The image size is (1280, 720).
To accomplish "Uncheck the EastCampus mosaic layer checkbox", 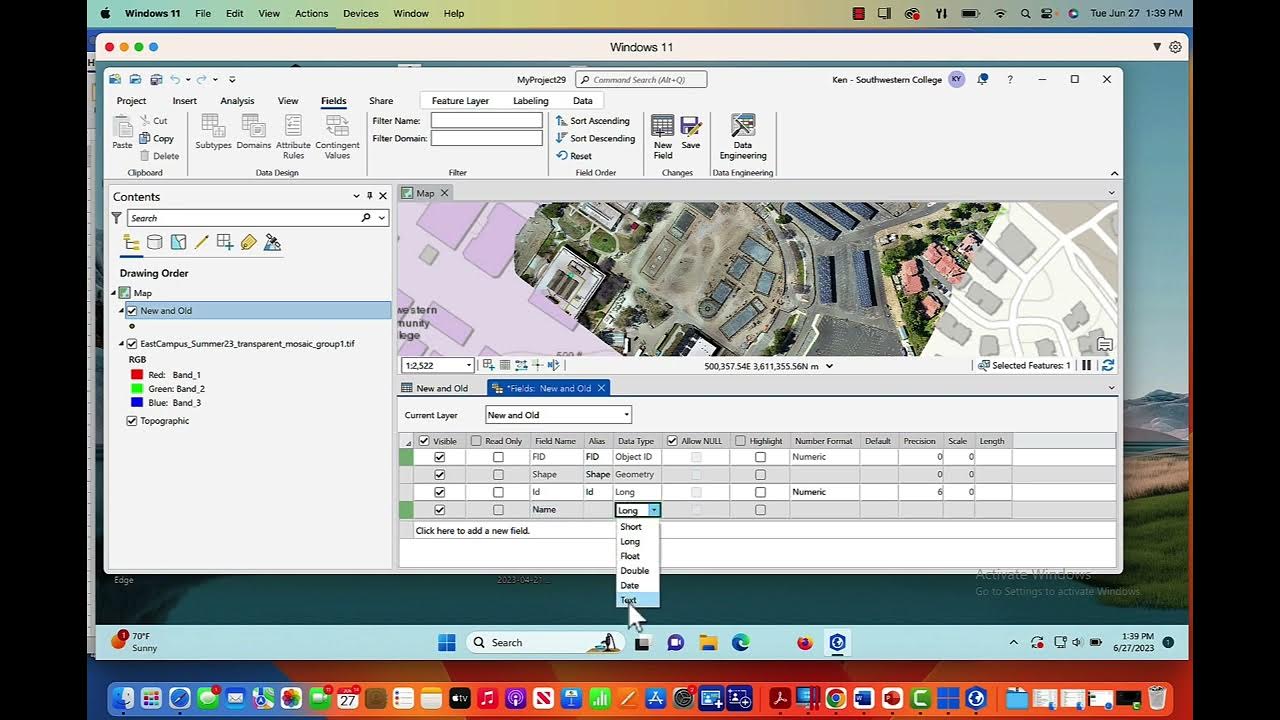I will [x=131, y=344].
